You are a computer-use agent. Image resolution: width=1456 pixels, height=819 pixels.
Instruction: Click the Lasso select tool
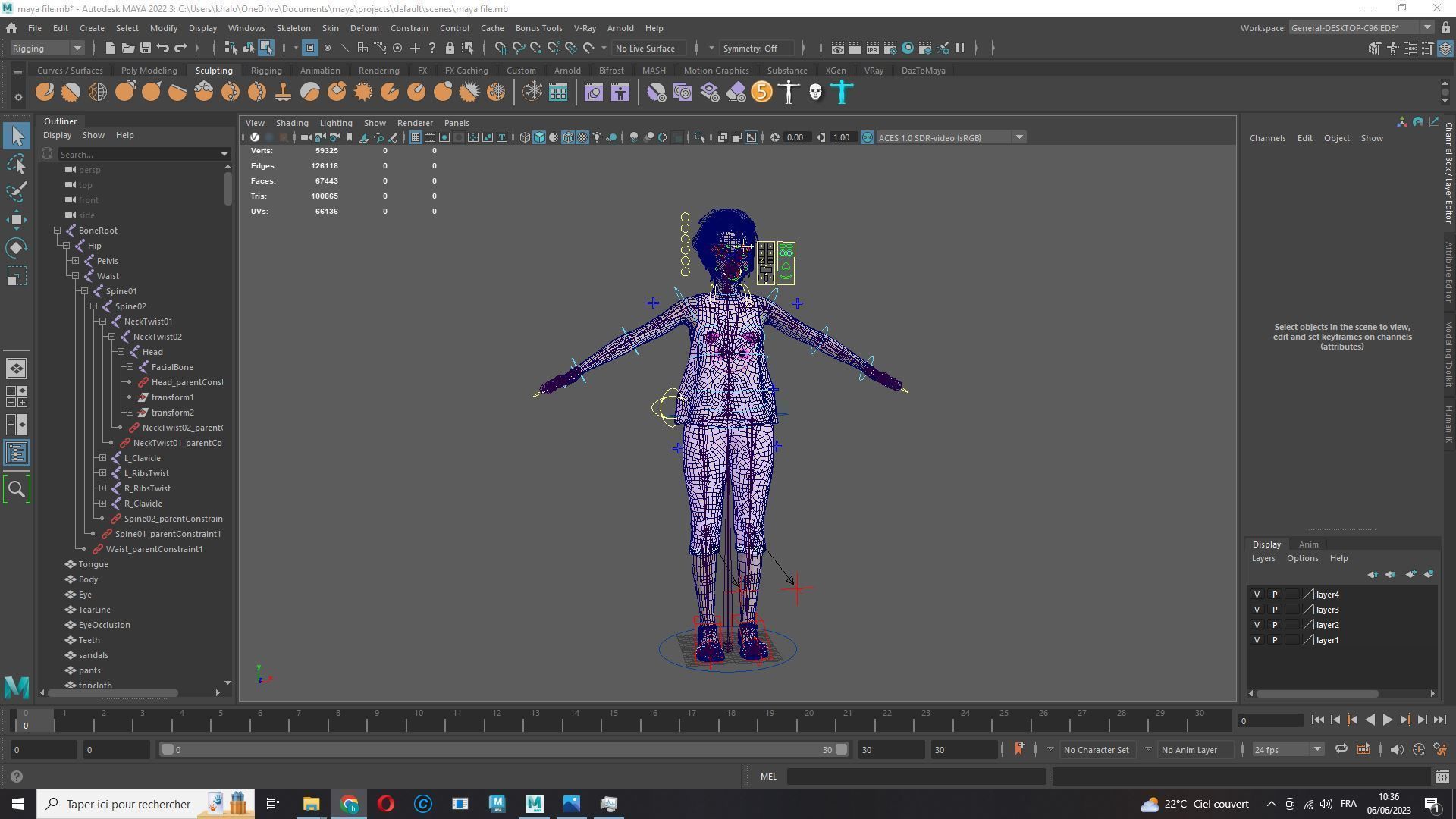[17, 164]
